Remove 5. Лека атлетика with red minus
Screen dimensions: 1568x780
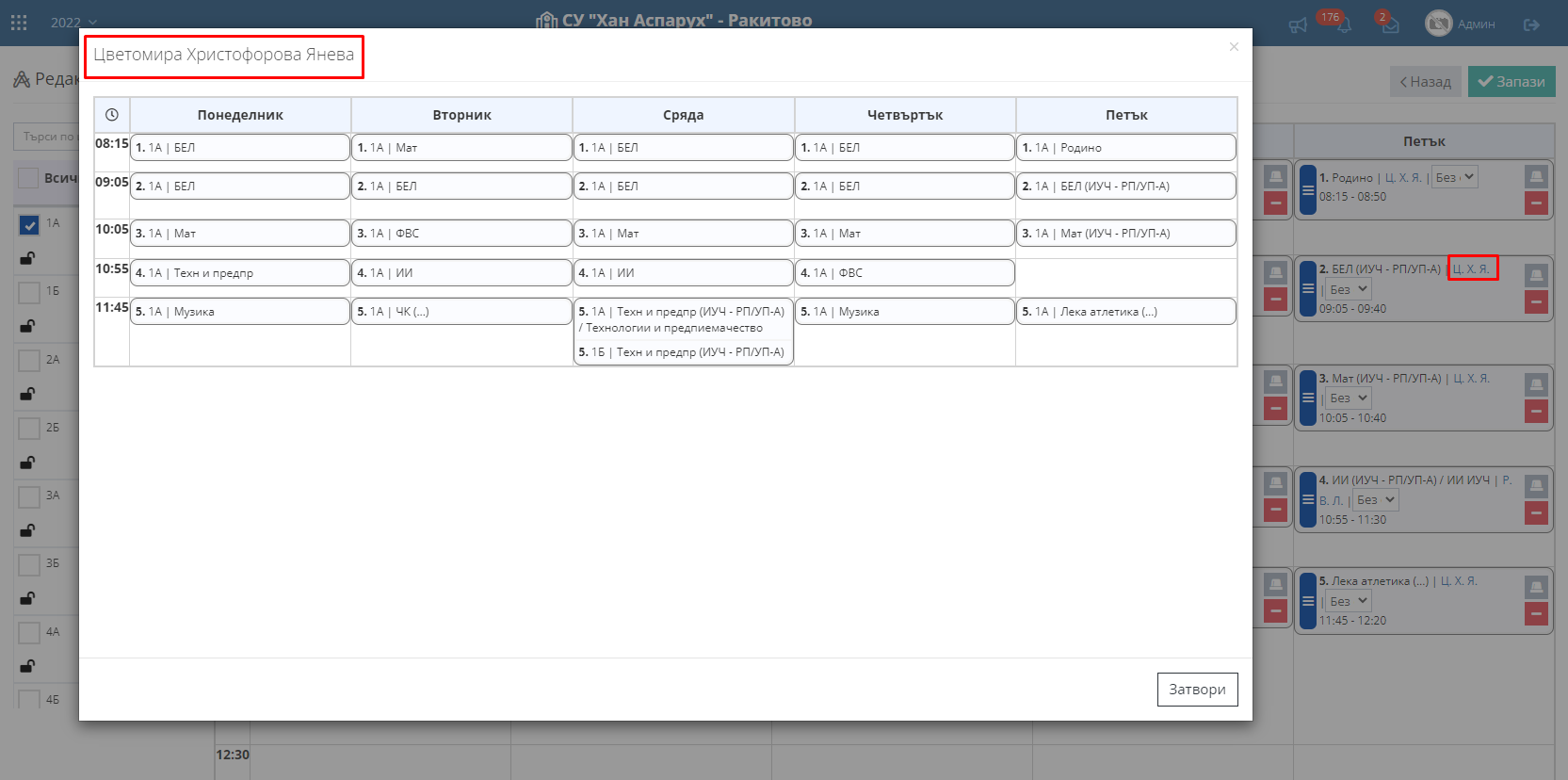(x=1536, y=614)
